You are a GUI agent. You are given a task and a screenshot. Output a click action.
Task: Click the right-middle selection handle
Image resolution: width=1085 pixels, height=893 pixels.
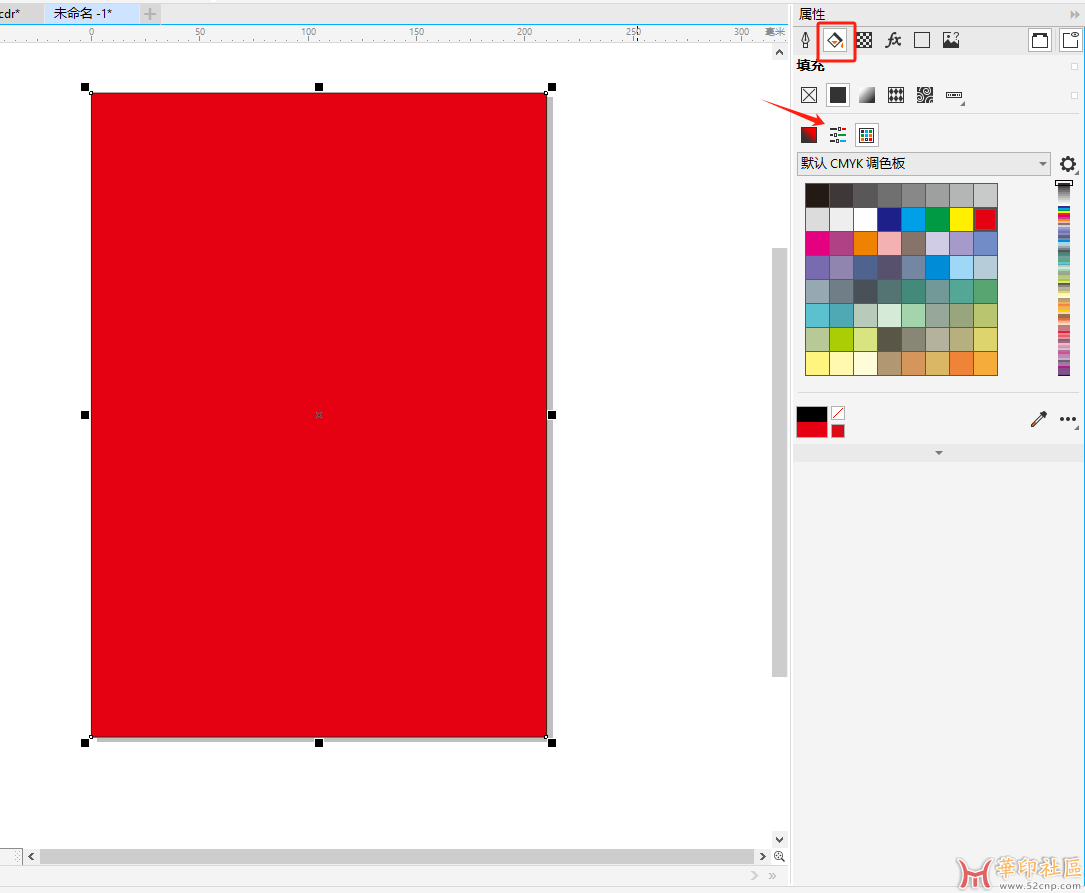point(551,415)
